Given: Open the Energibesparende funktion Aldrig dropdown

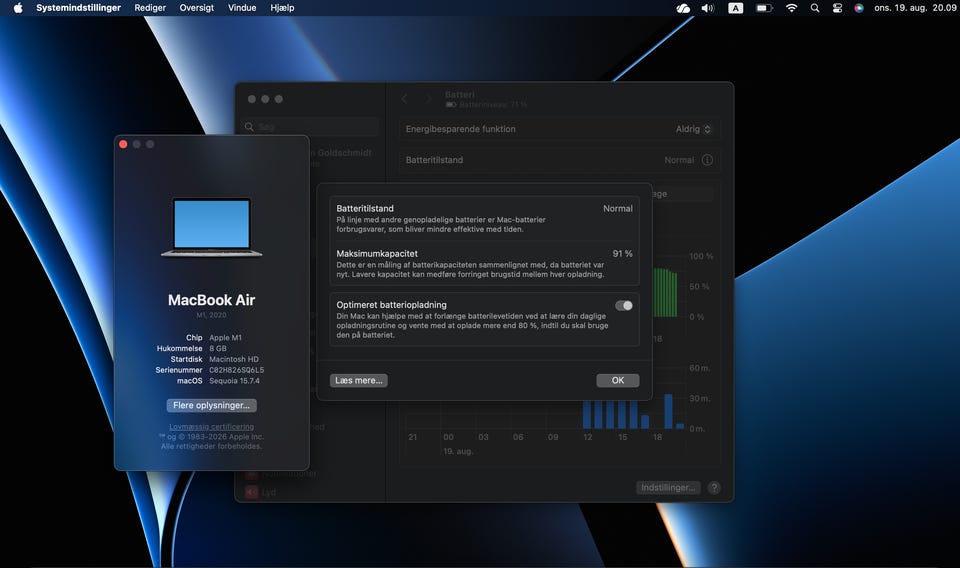Looking at the screenshot, I should click(x=693, y=129).
